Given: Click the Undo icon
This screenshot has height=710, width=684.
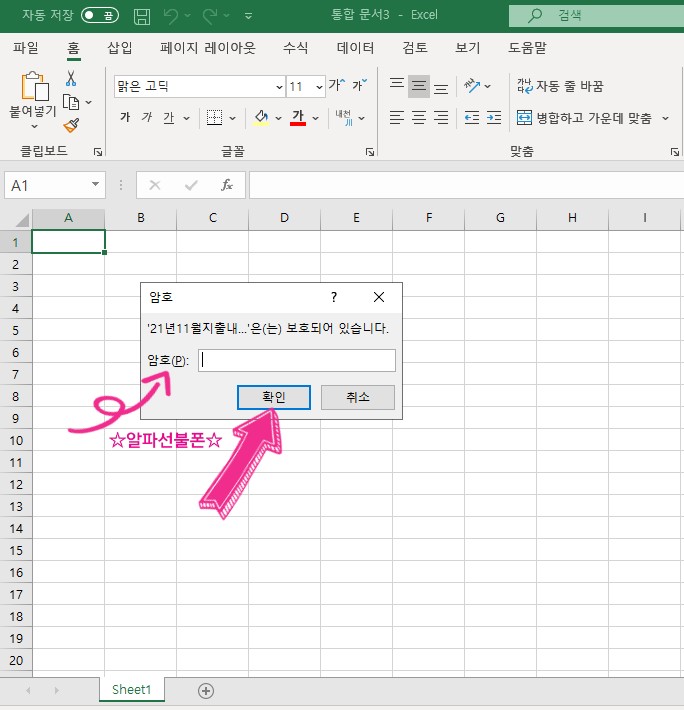Looking at the screenshot, I should pos(171,16).
